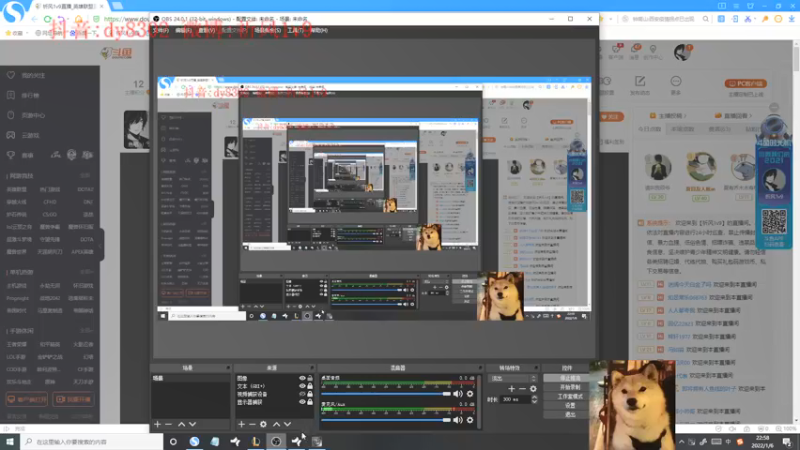The width and height of the screenshot is (800, 450).
Task: Click 开始录制 button in Controls
Action: coord(566,387)
